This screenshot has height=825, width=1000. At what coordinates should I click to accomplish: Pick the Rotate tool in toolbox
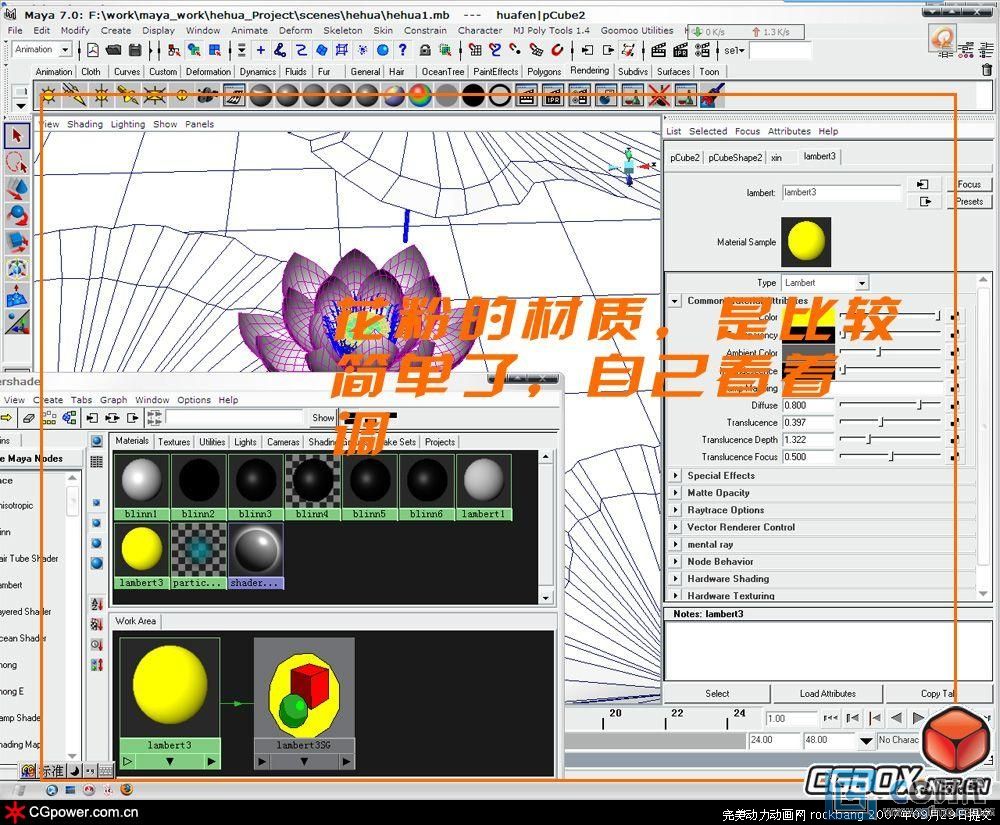[17, 215]
